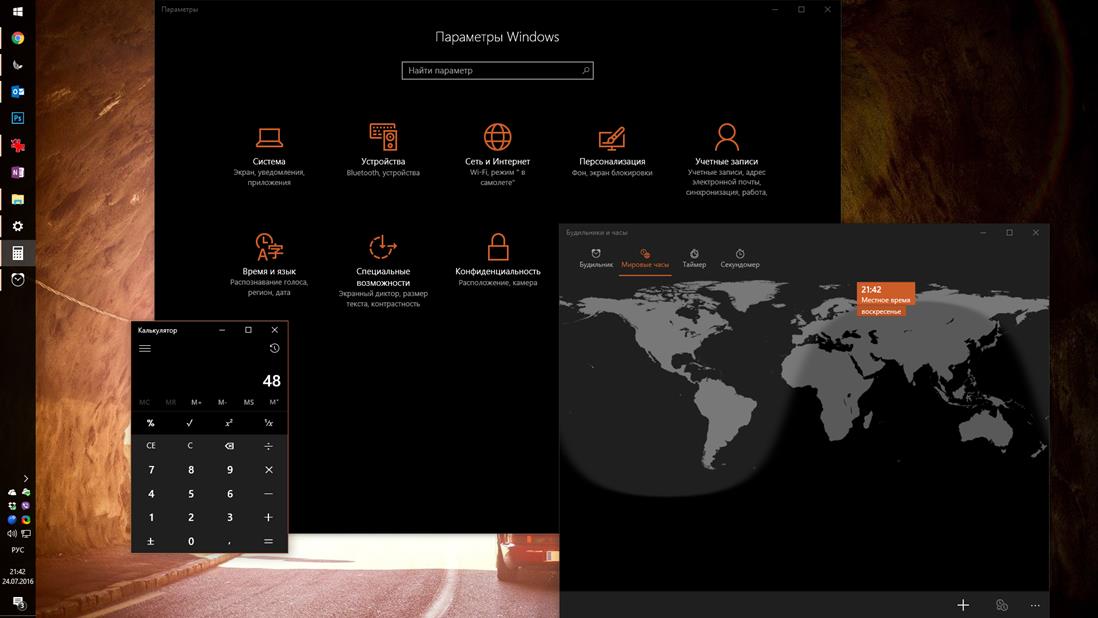Click the x squared key in Calculator
The image size is (1098, 618).
click(229, 423)
